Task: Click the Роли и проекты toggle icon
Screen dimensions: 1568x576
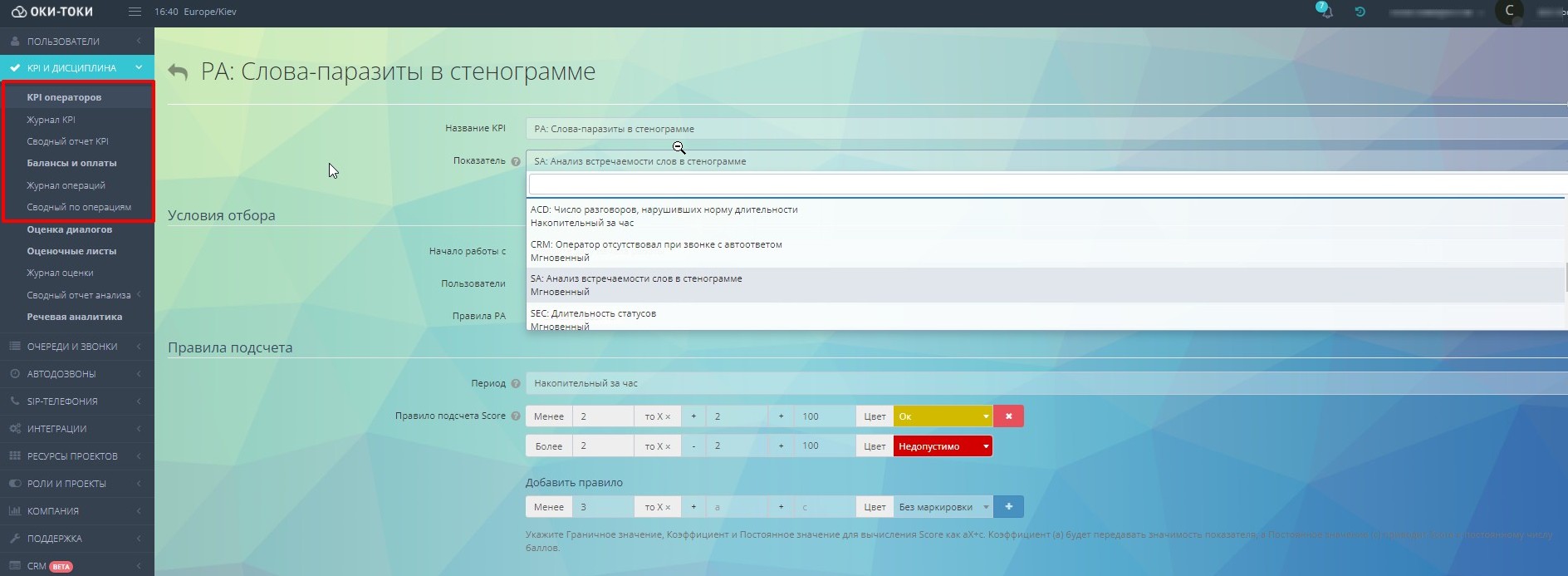Action: tap(15, 483)
